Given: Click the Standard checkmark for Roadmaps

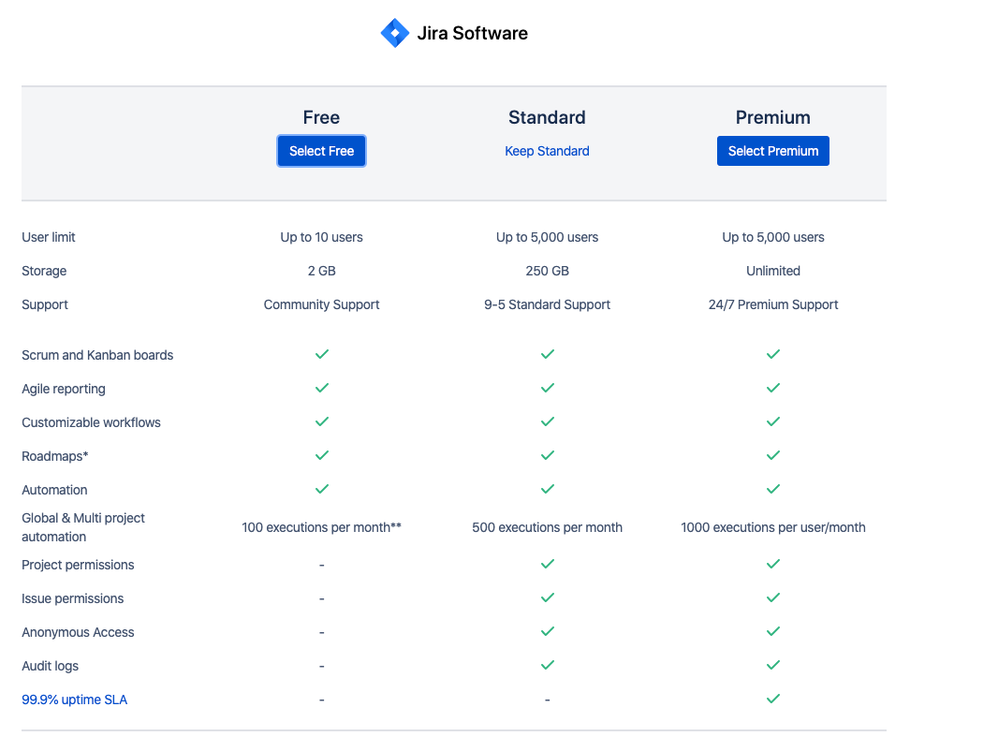Looking at the screenshot, I should (x=547, y=455).
